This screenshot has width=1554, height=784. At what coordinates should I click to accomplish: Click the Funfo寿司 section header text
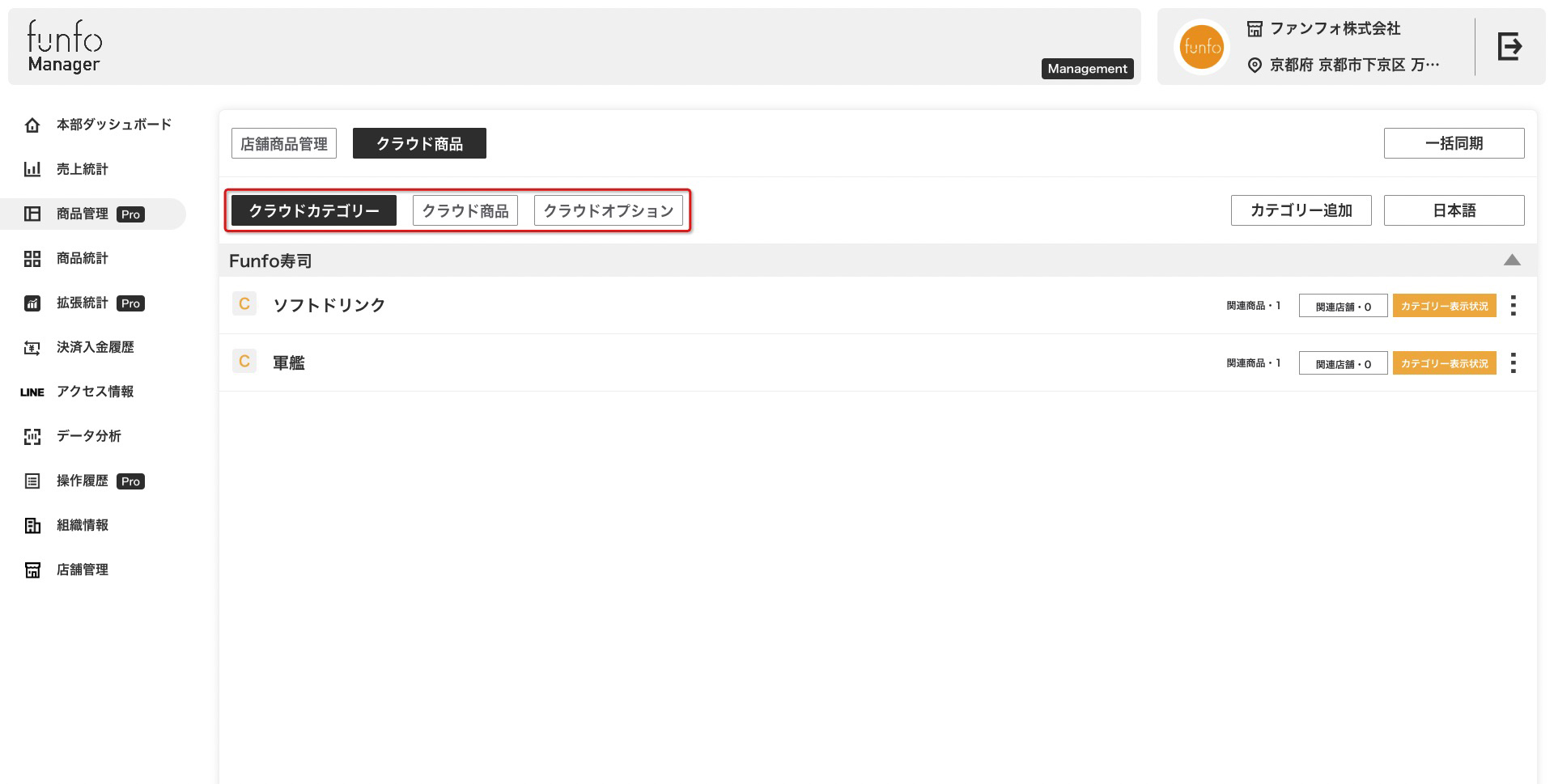(270, 261)
